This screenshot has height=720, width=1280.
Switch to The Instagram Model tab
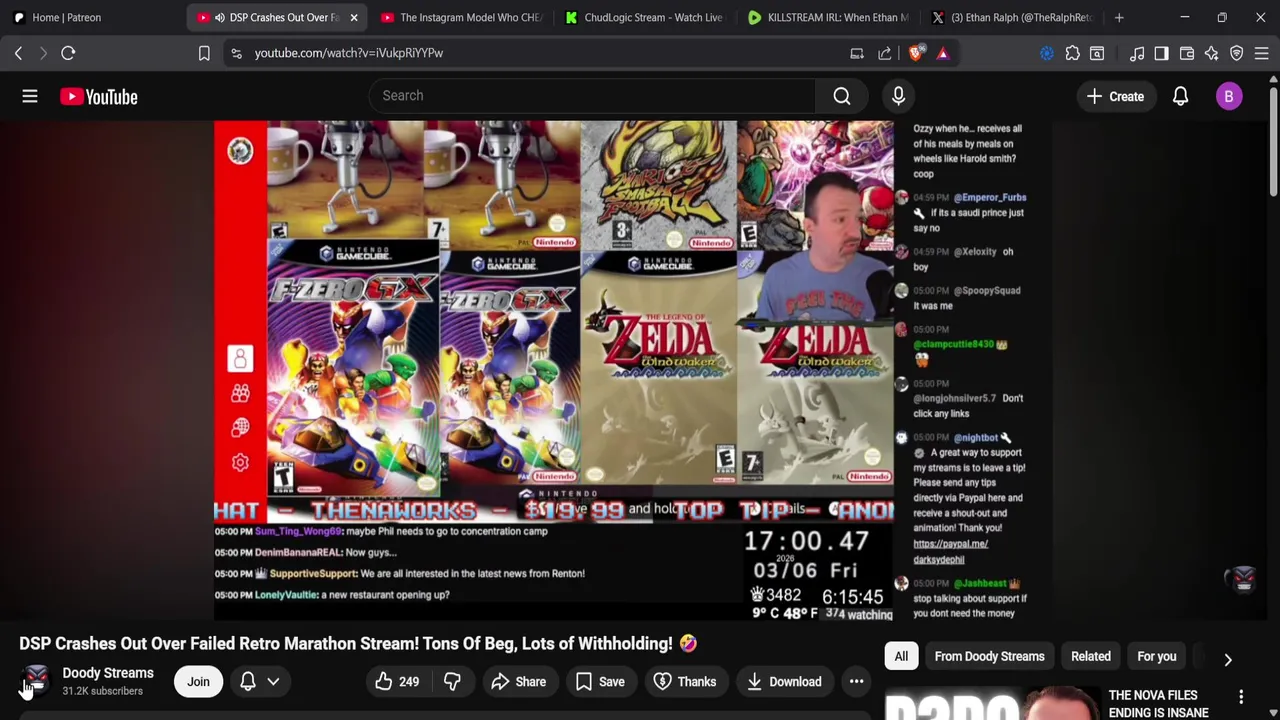(460, 17)
